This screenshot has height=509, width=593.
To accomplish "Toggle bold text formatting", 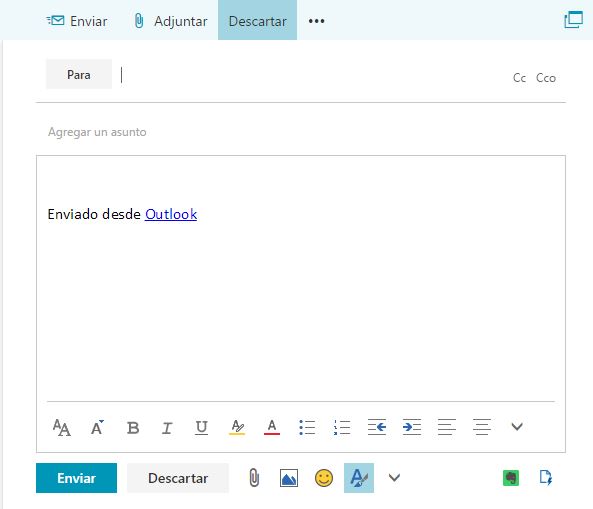I will pyautogui.click(x=133, y=428).
